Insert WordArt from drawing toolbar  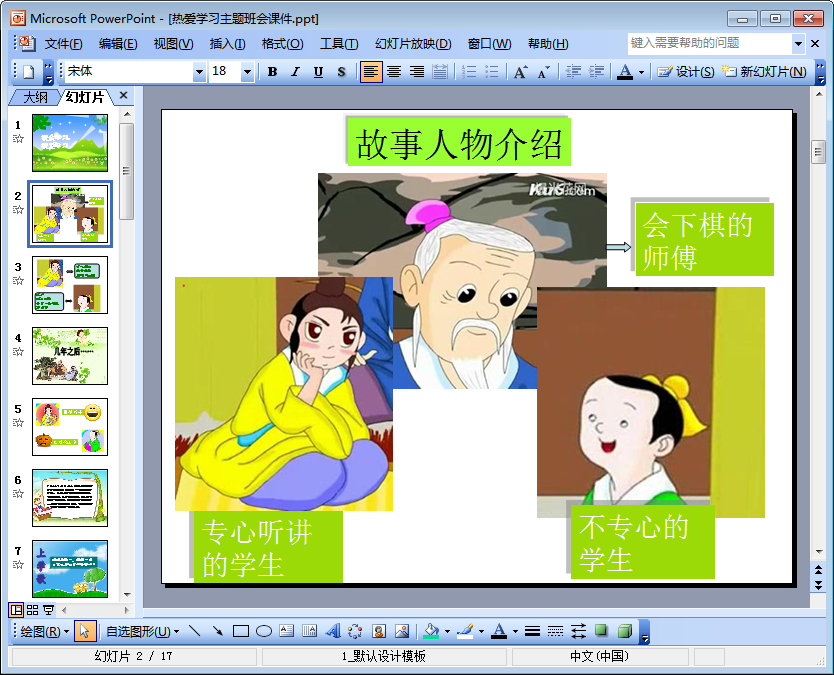[332, 631]
